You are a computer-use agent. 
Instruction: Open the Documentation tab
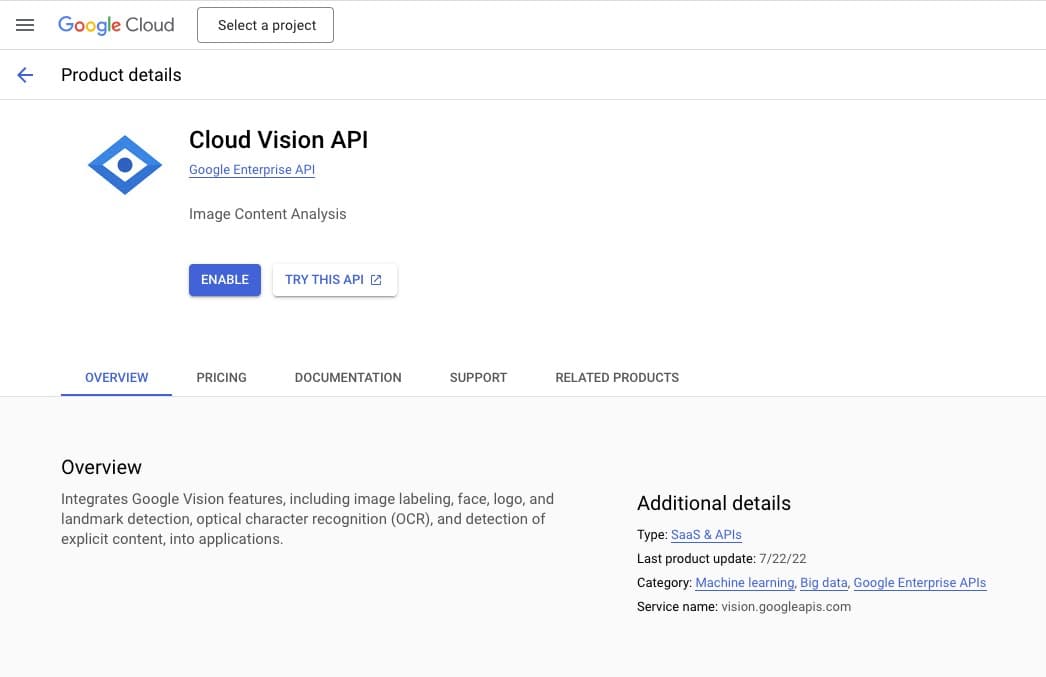(x=348, y=378)
